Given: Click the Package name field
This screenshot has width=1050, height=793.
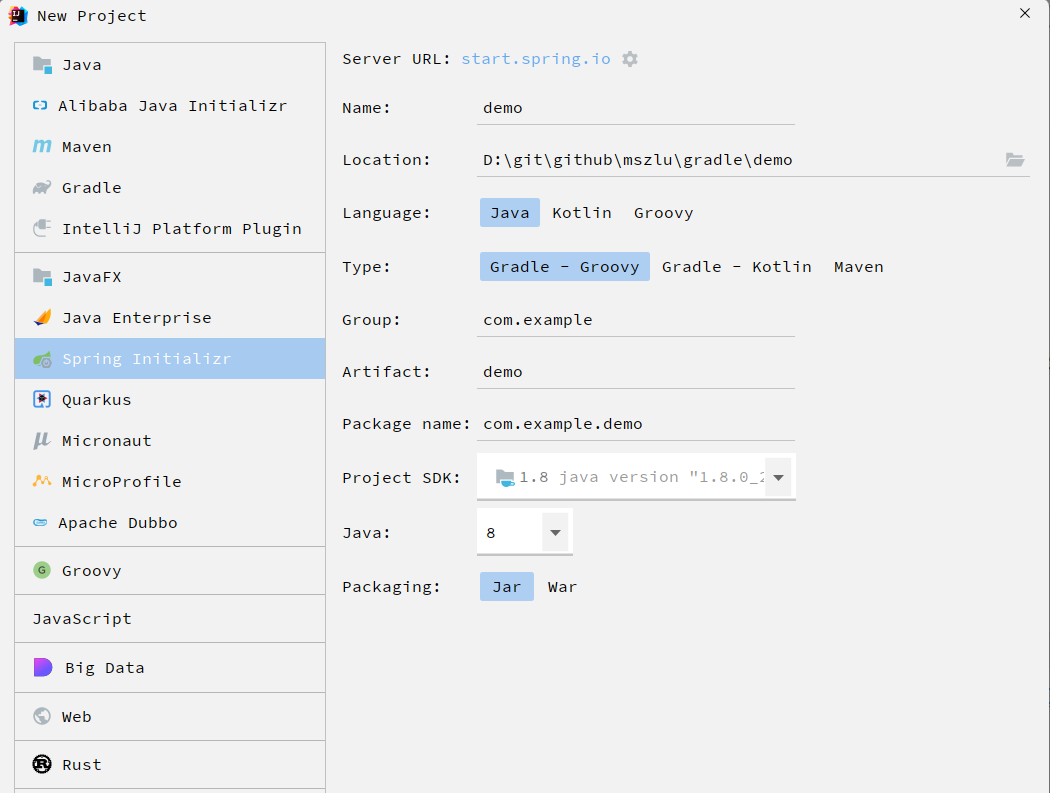Looking at the screenshot, I should pos(635,424).
